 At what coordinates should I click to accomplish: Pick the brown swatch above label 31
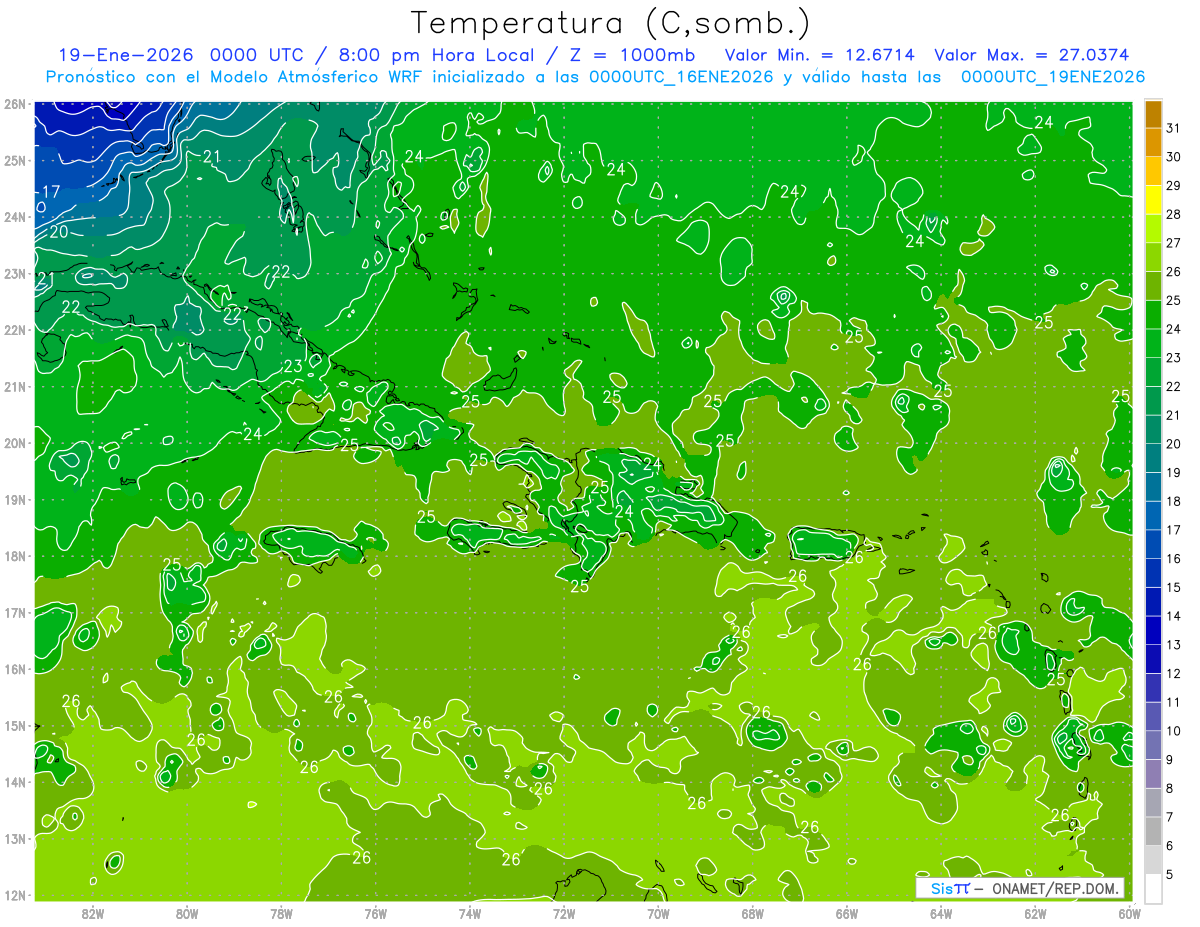click(x=1153, y=115)
